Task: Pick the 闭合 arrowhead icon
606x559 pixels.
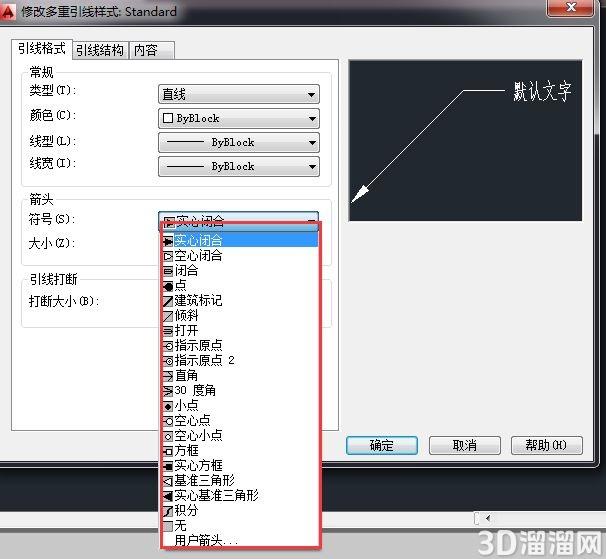Action: pyautogui.click(x=168, y=271)
